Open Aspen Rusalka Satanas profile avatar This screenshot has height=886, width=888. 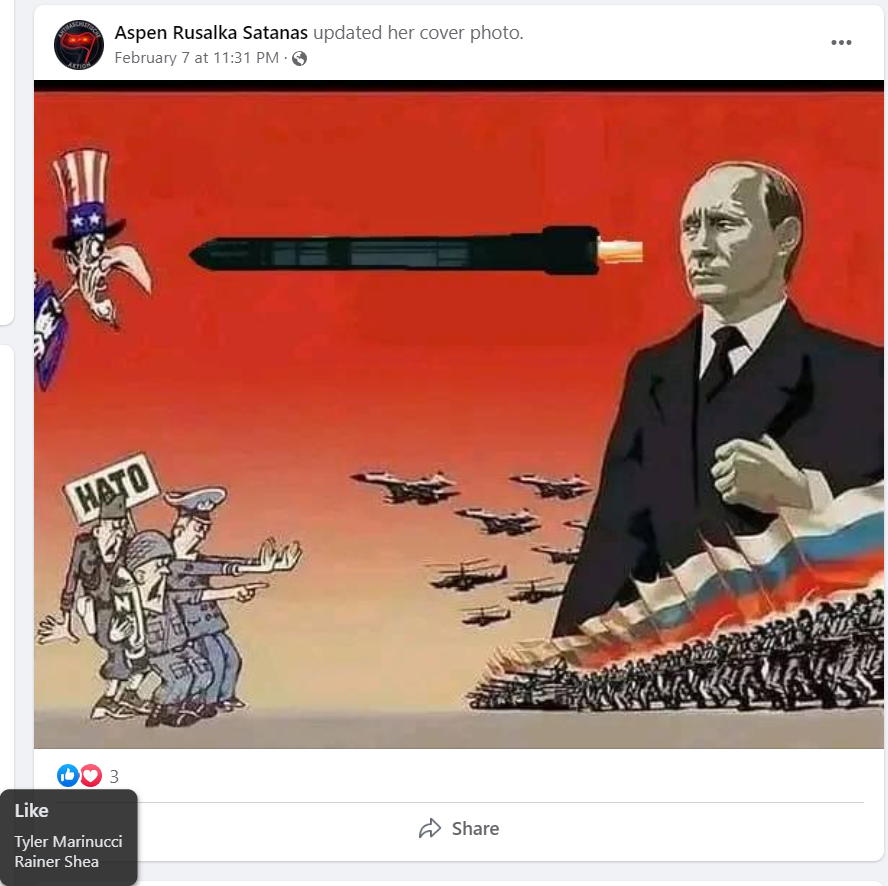[79, 45]
